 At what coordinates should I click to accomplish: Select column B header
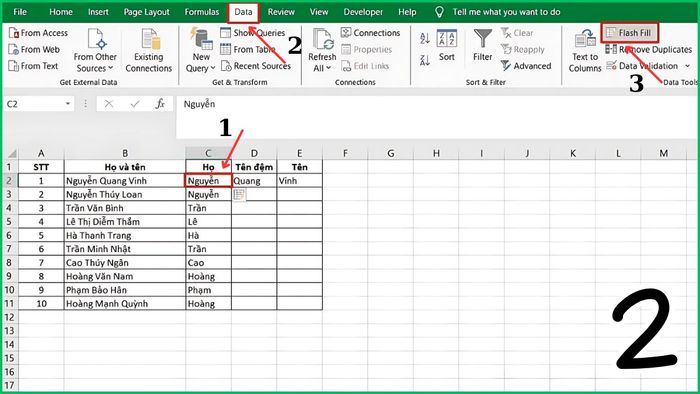[125, 153]
